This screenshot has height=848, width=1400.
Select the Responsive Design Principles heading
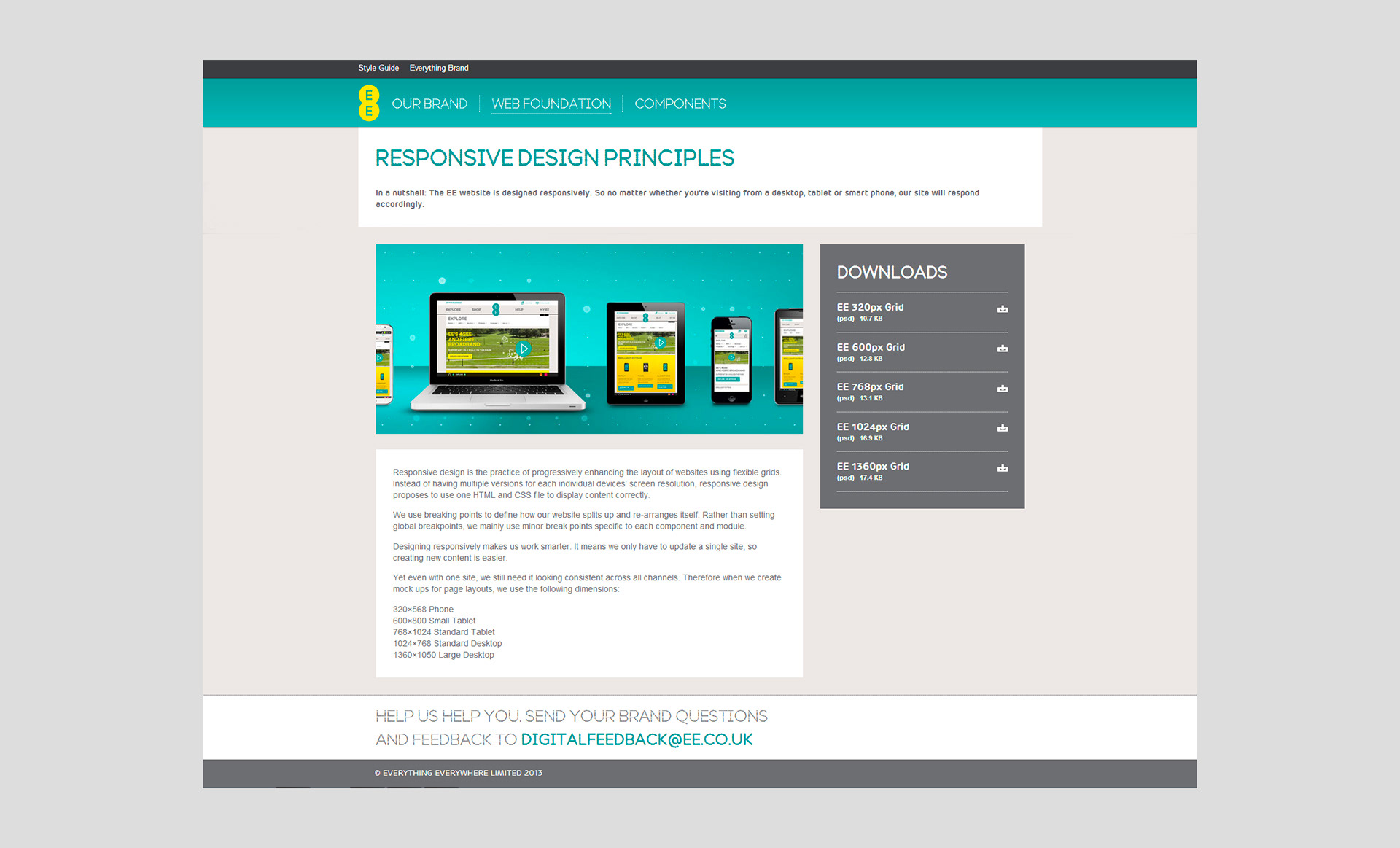[x=555, y=158]
